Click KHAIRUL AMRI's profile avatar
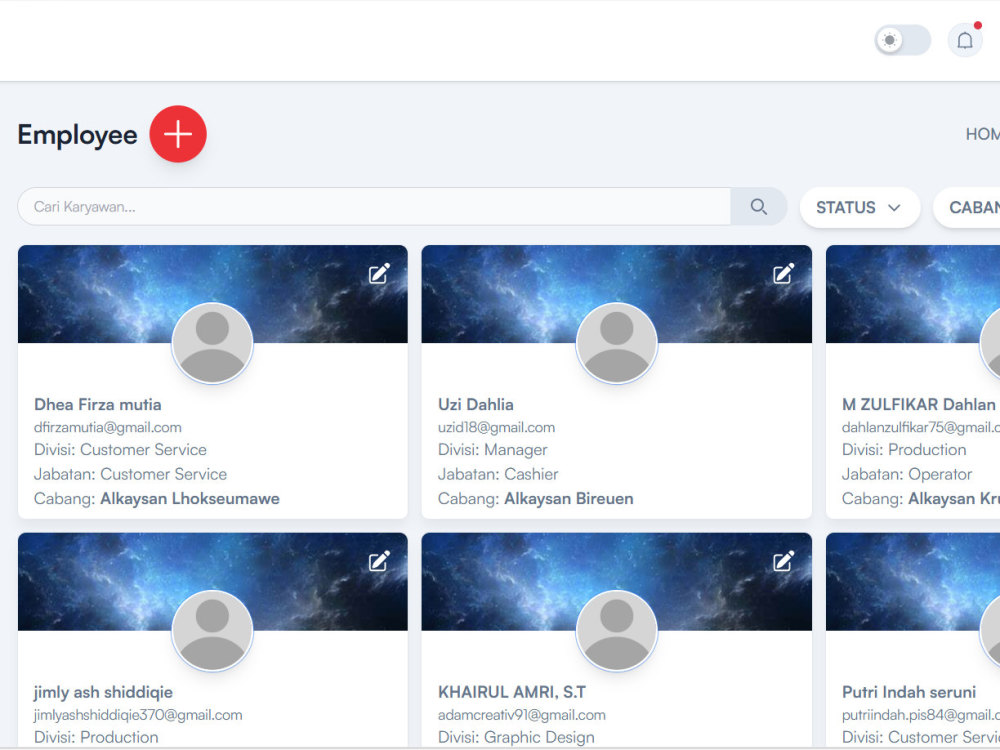This screenshot has width=1000, height=750. click(617, 631)
